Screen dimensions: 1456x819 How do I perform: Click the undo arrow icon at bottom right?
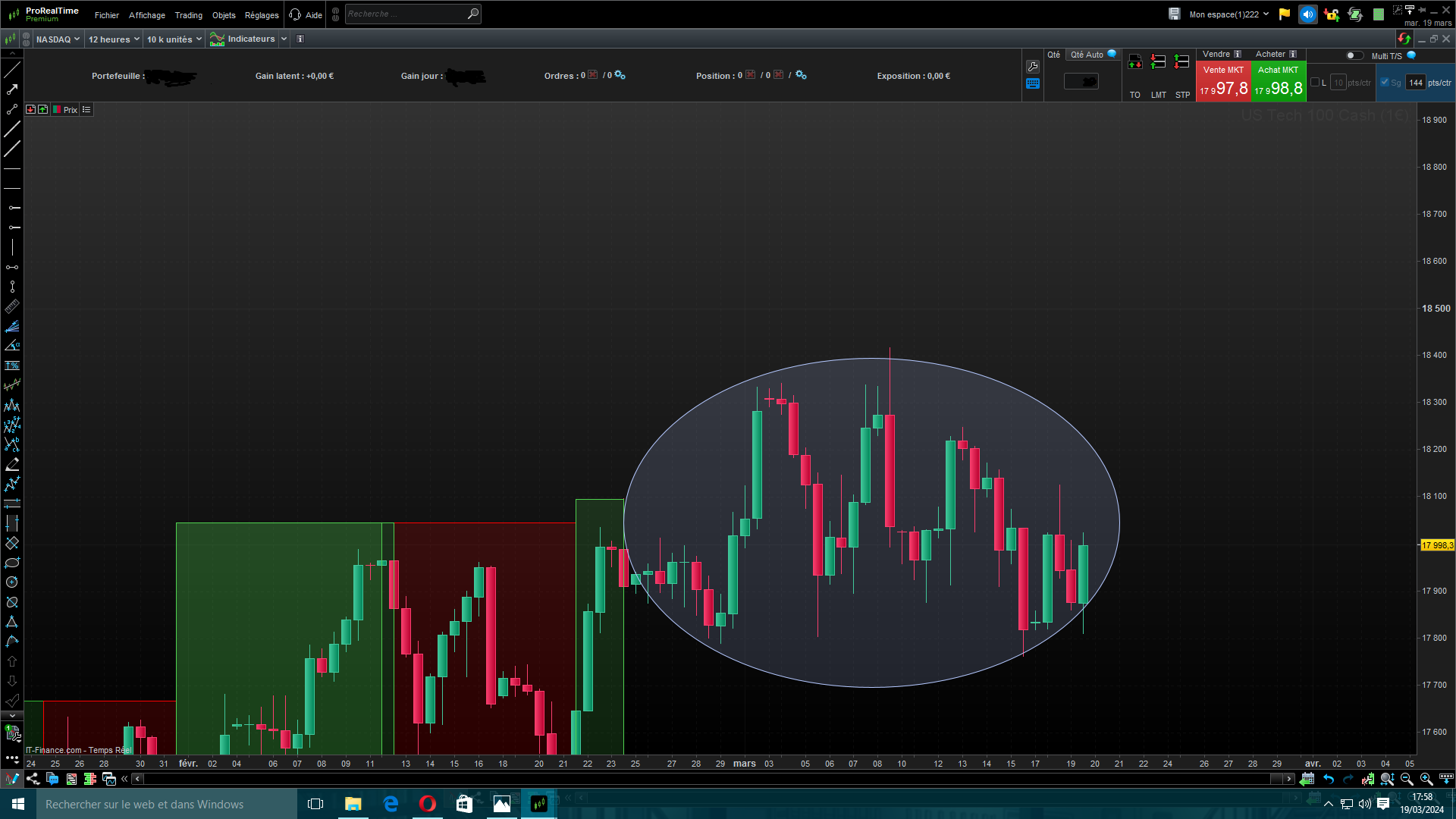(x=1329, y=779)
